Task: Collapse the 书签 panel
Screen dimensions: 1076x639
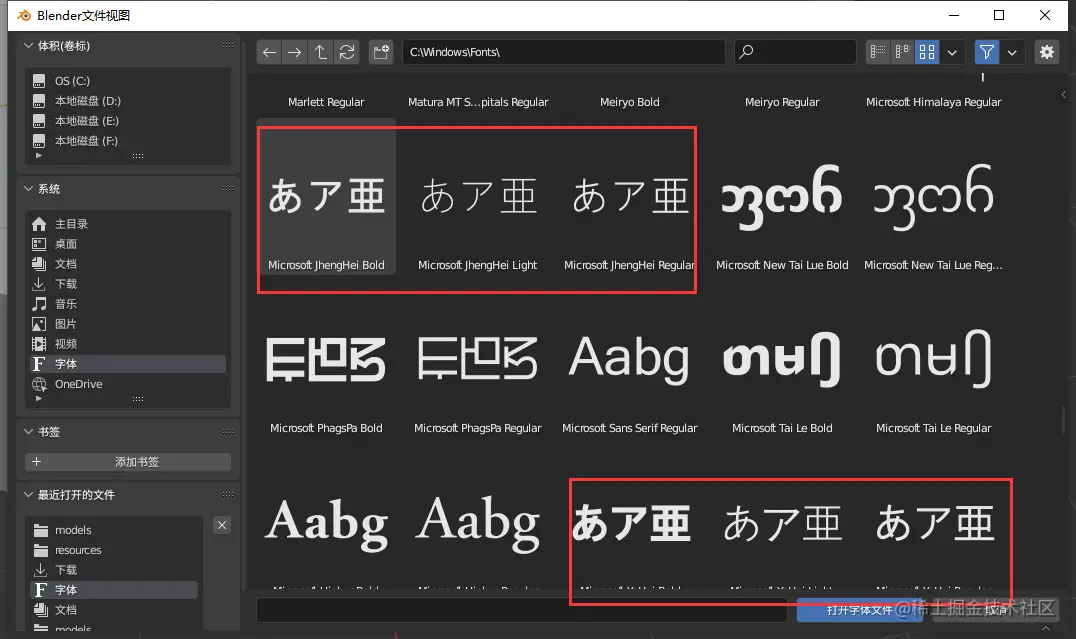Action: [28, 431]
